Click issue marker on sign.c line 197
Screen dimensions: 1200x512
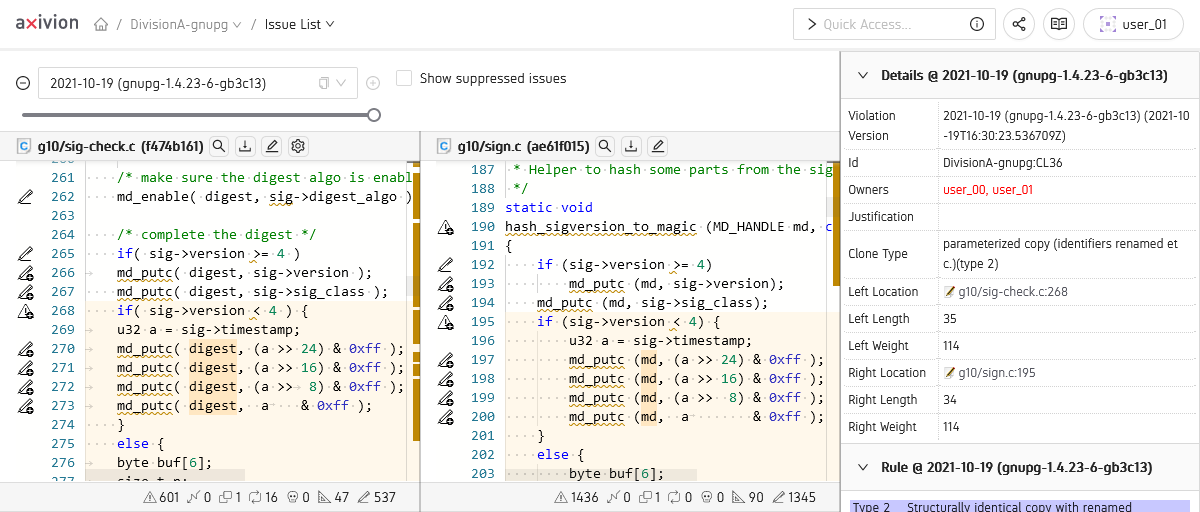(x=445, y=360)
